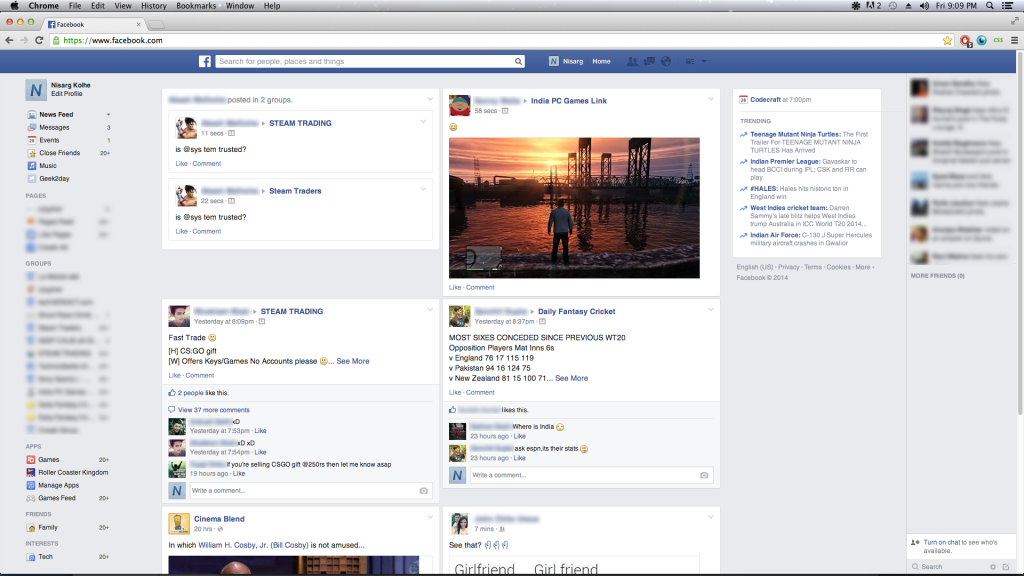Open the Teenage Mutant Ninja Turtles trending topic

pos(795,135)
